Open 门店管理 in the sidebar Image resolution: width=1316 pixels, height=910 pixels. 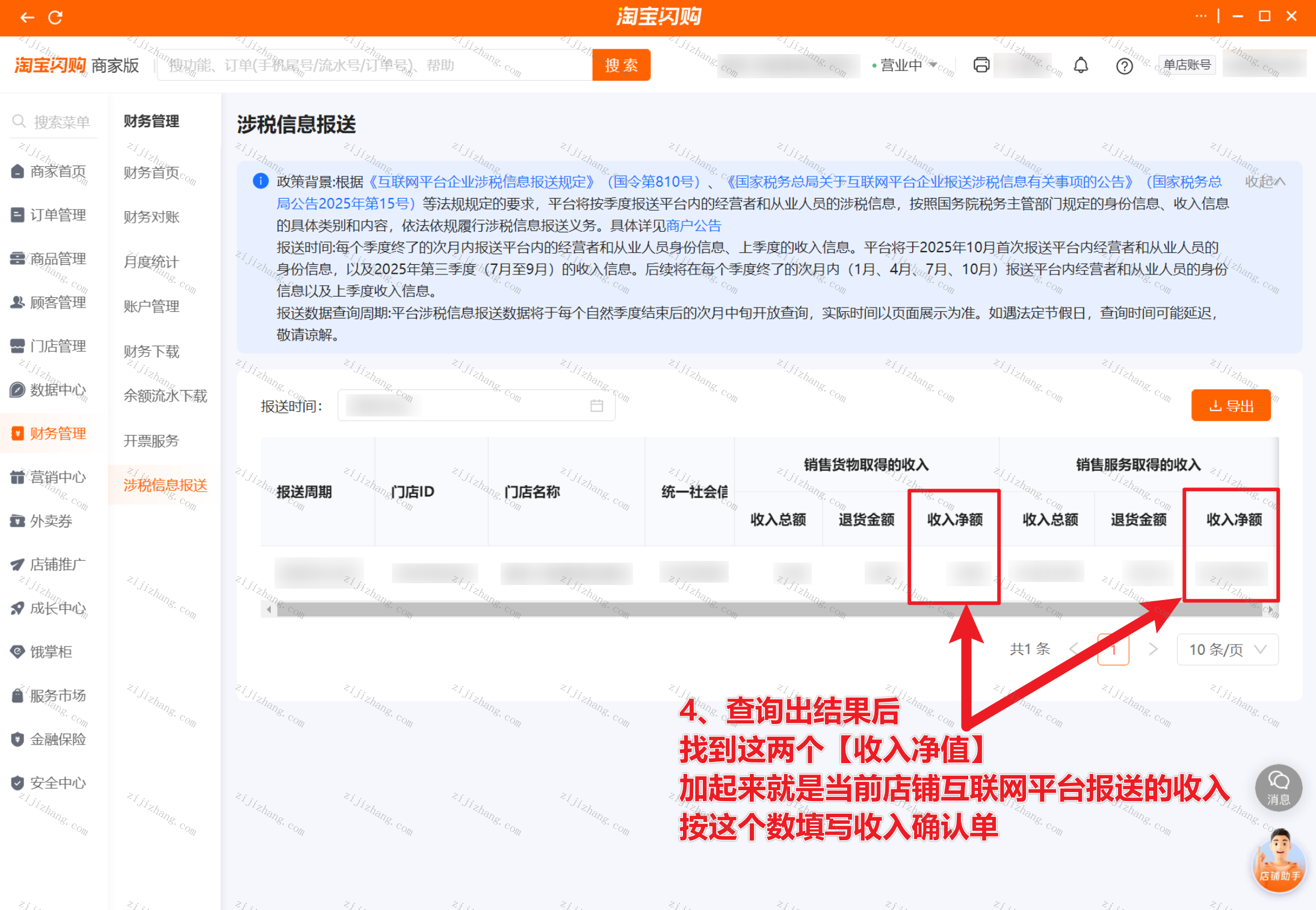[49, 346]
